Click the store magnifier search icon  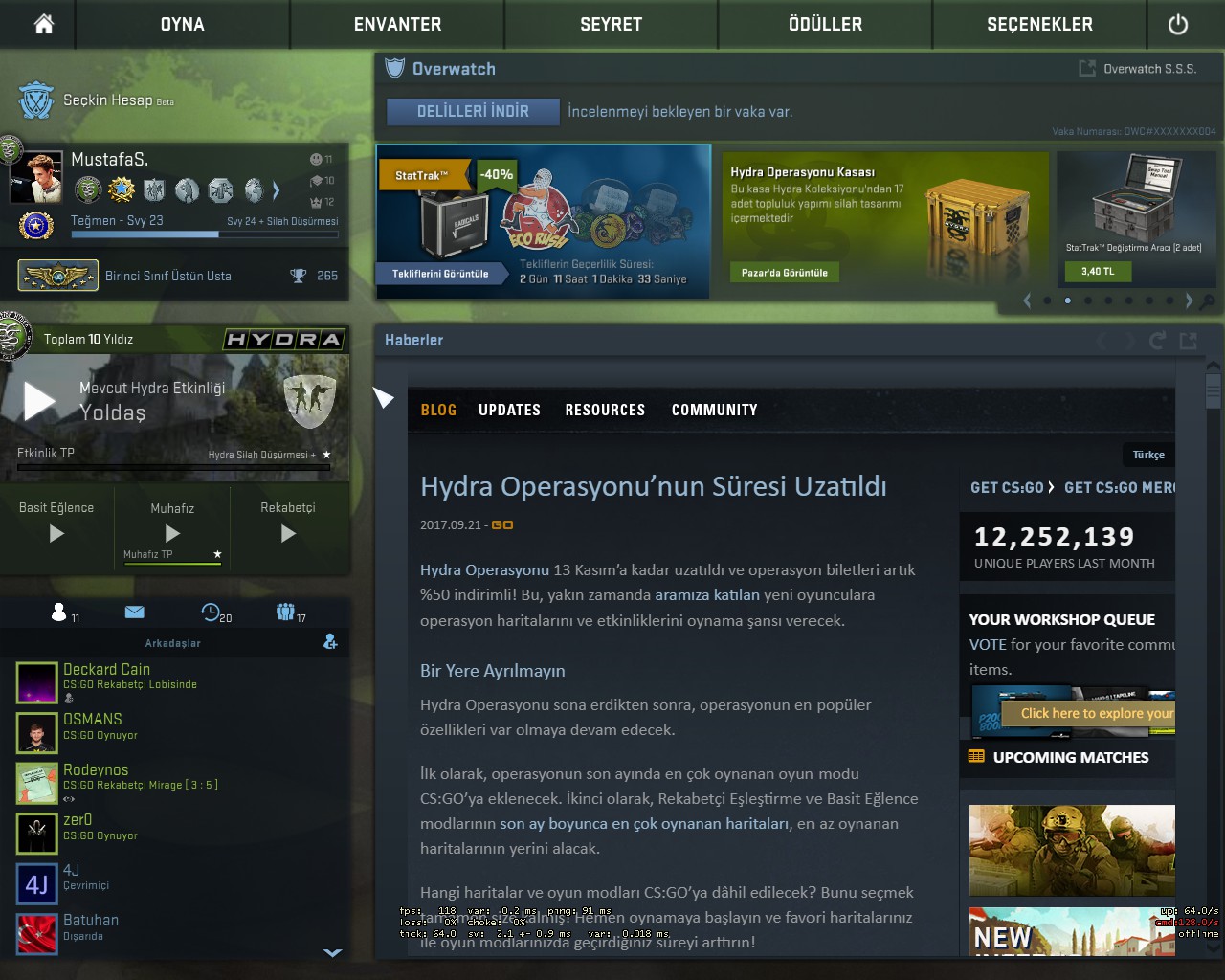coord(1208,301)
